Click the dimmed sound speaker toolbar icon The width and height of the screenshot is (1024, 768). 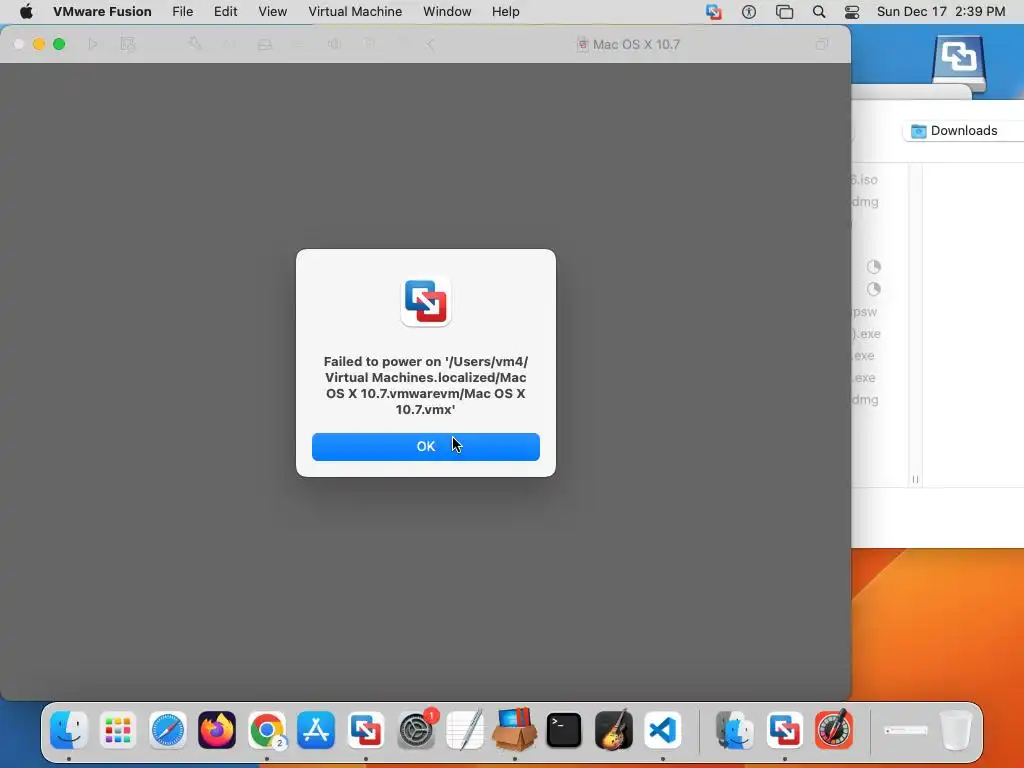coord(334,44)
